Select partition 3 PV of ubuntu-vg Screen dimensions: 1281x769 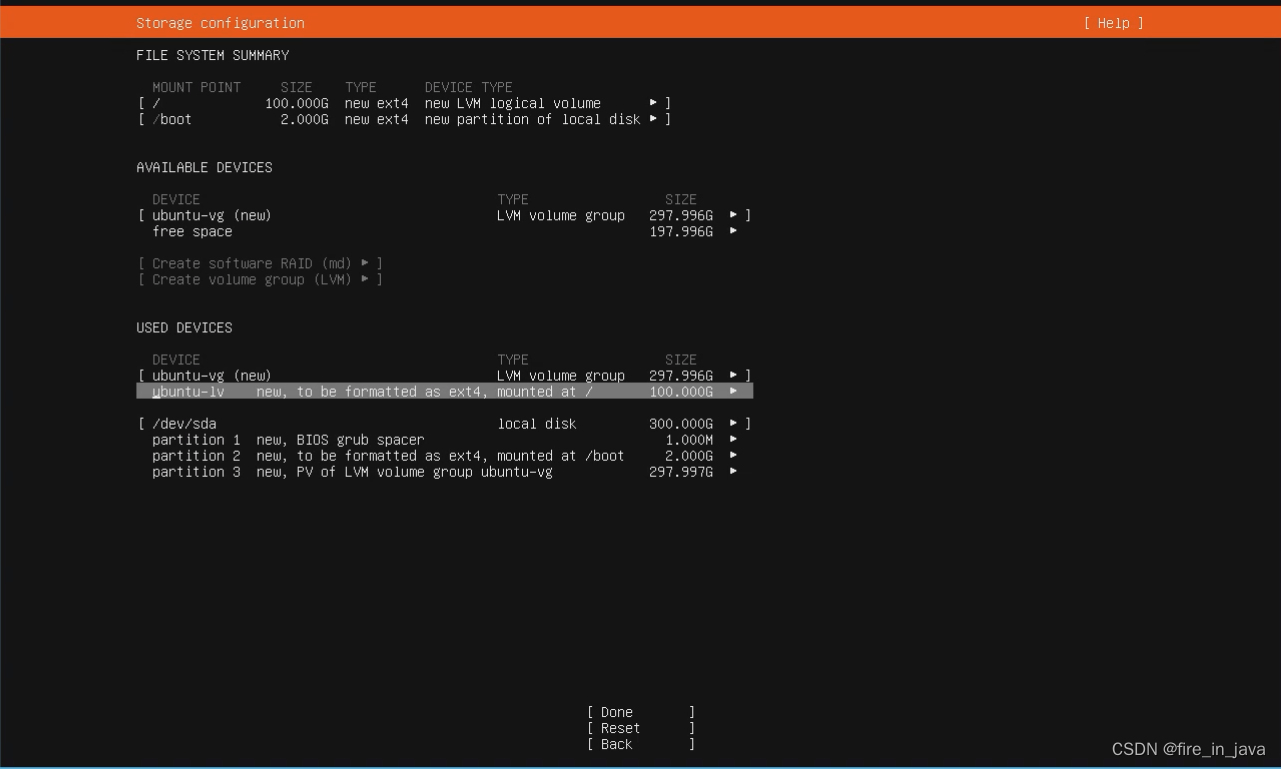445,471
